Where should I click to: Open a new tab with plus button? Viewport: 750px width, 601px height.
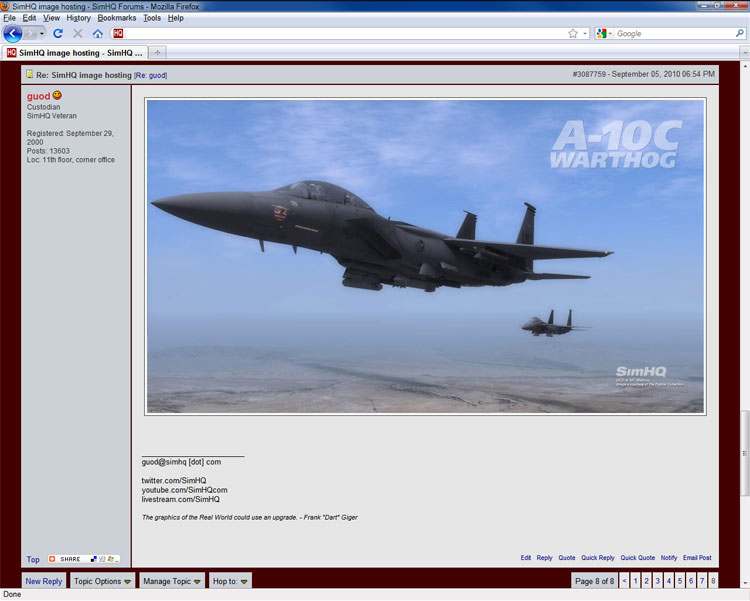[157, 53]
